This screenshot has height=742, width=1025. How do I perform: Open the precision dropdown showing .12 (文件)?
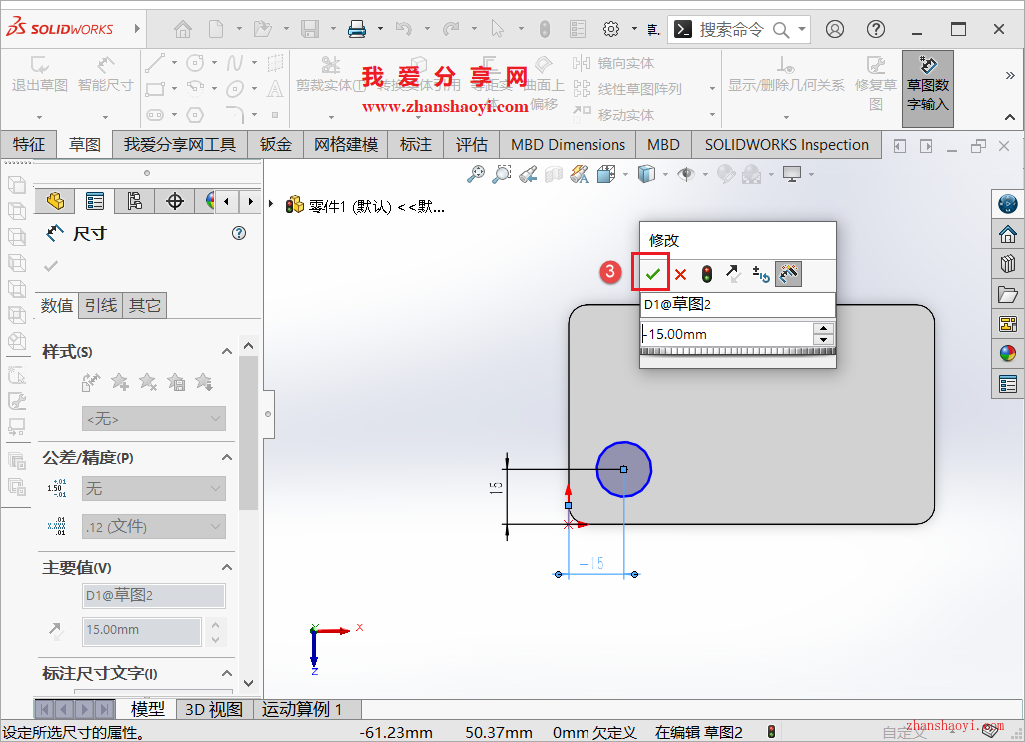click(x=153, y=526)
